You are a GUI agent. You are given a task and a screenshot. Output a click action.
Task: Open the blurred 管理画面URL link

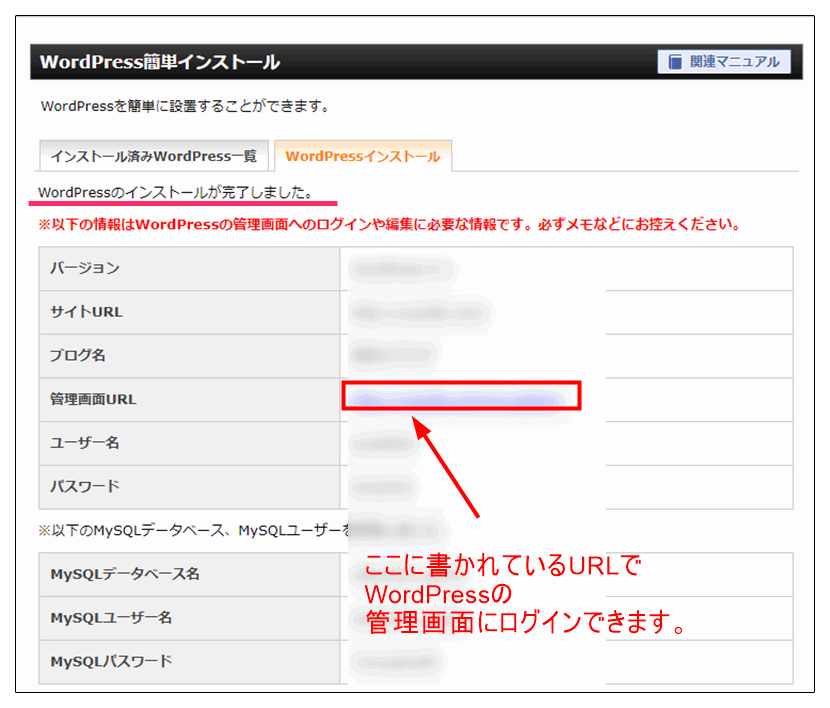click(x=458, y=399)
